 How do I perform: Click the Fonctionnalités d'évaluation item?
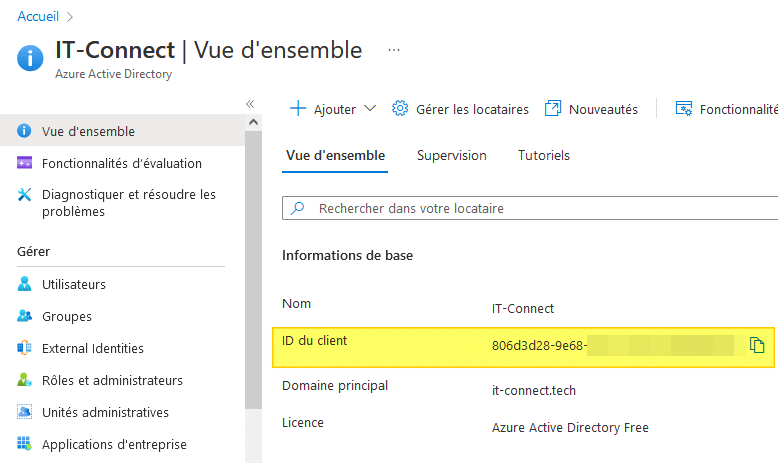(121, 163)
